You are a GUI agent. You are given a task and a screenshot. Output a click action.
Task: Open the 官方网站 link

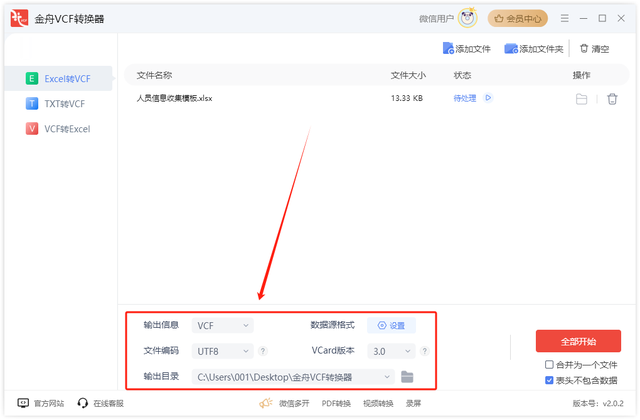pyautogui.click(x=49, y=404)
